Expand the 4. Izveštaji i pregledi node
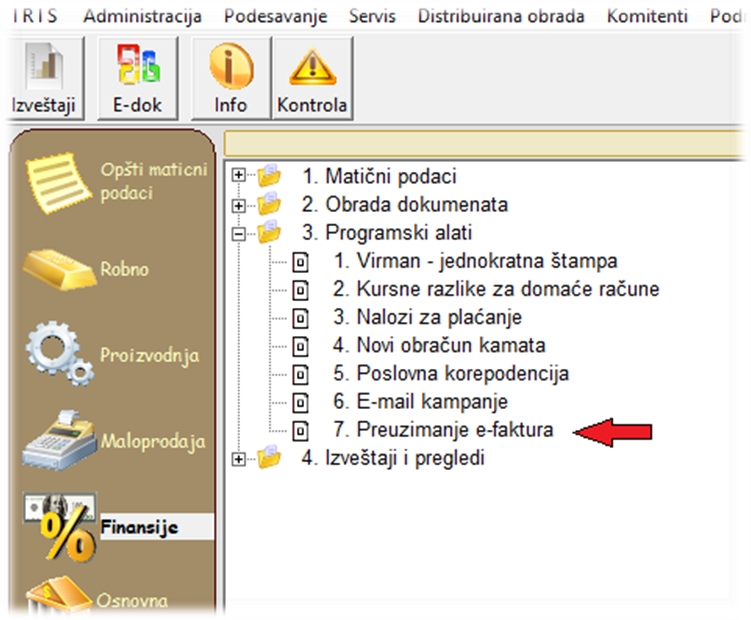Screen dimensions: 751x620 238,459
